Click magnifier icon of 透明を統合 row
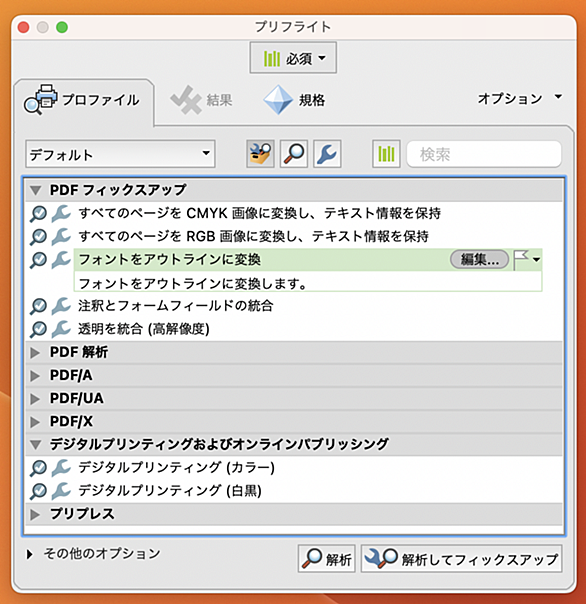Image resolution: width=586 pixels, height=604 pixels. [39, 330]
